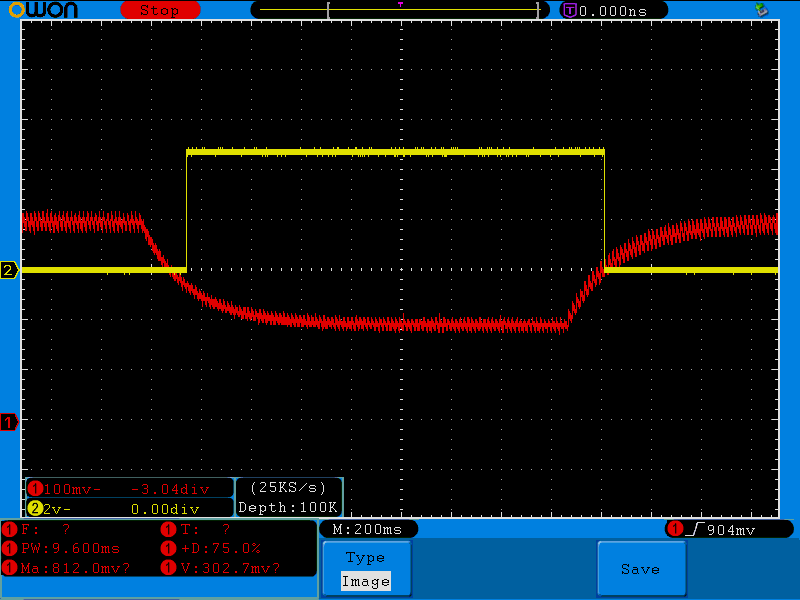
Task: Click the purple trigger position marker
Action: pos(401,4)
